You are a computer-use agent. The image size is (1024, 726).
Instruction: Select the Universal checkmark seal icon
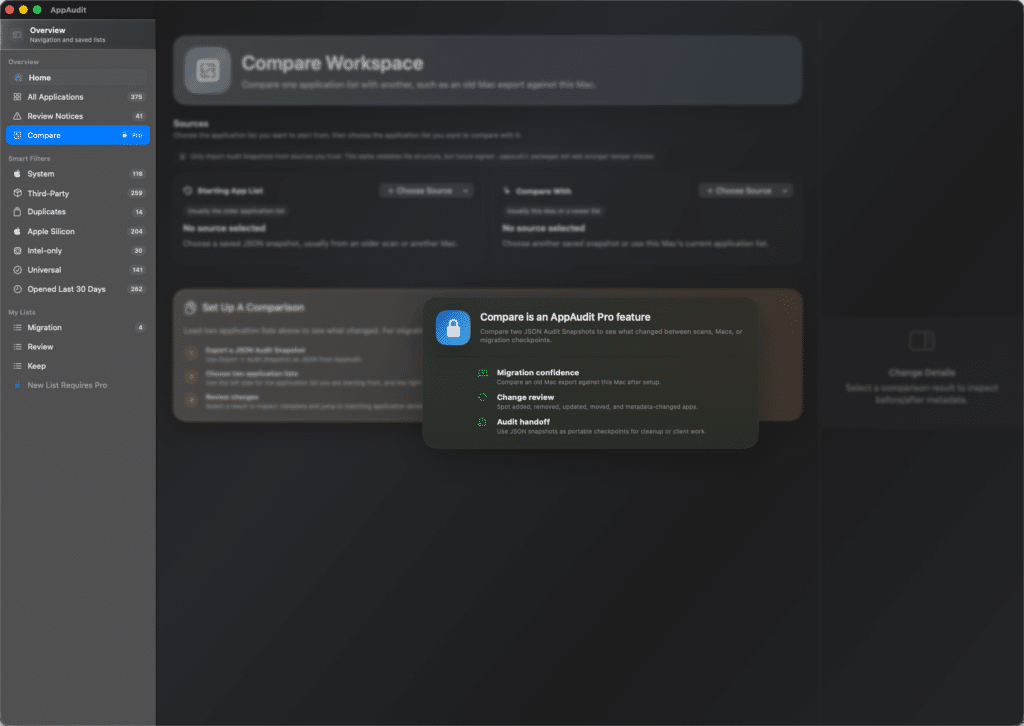[x=18, y=270]
